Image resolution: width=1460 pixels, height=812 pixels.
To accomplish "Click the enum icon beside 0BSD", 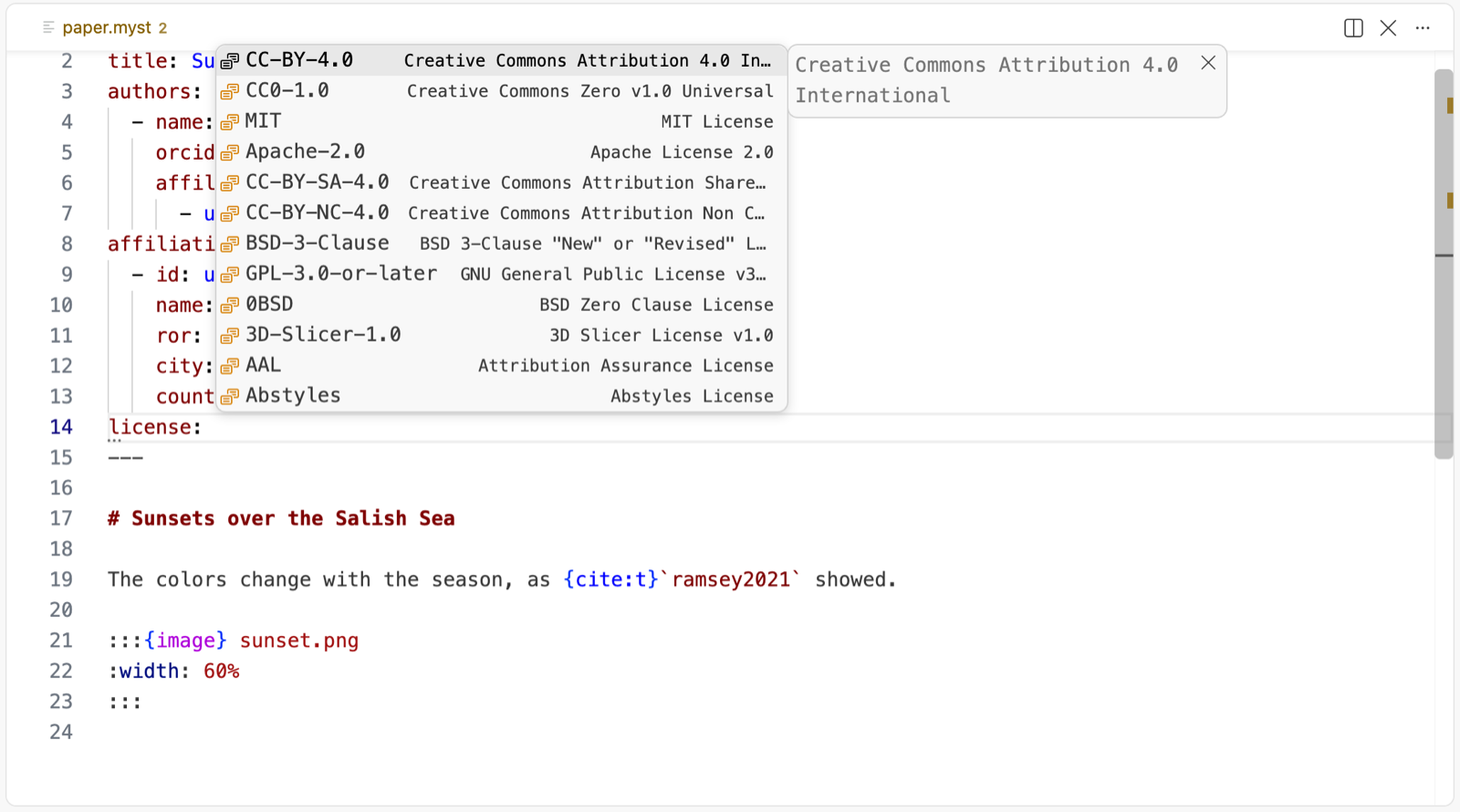I will click(x=230, y=306).
